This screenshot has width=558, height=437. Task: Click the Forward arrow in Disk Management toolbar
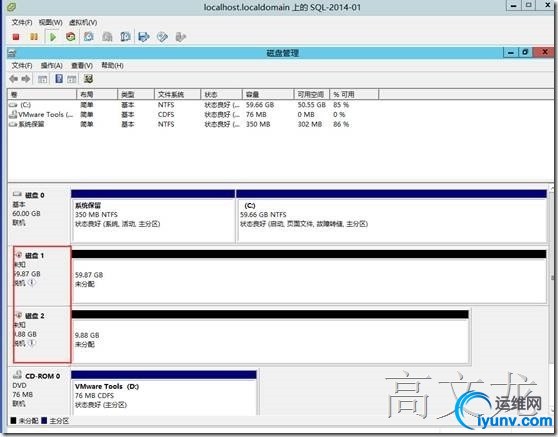coord(26,79)
